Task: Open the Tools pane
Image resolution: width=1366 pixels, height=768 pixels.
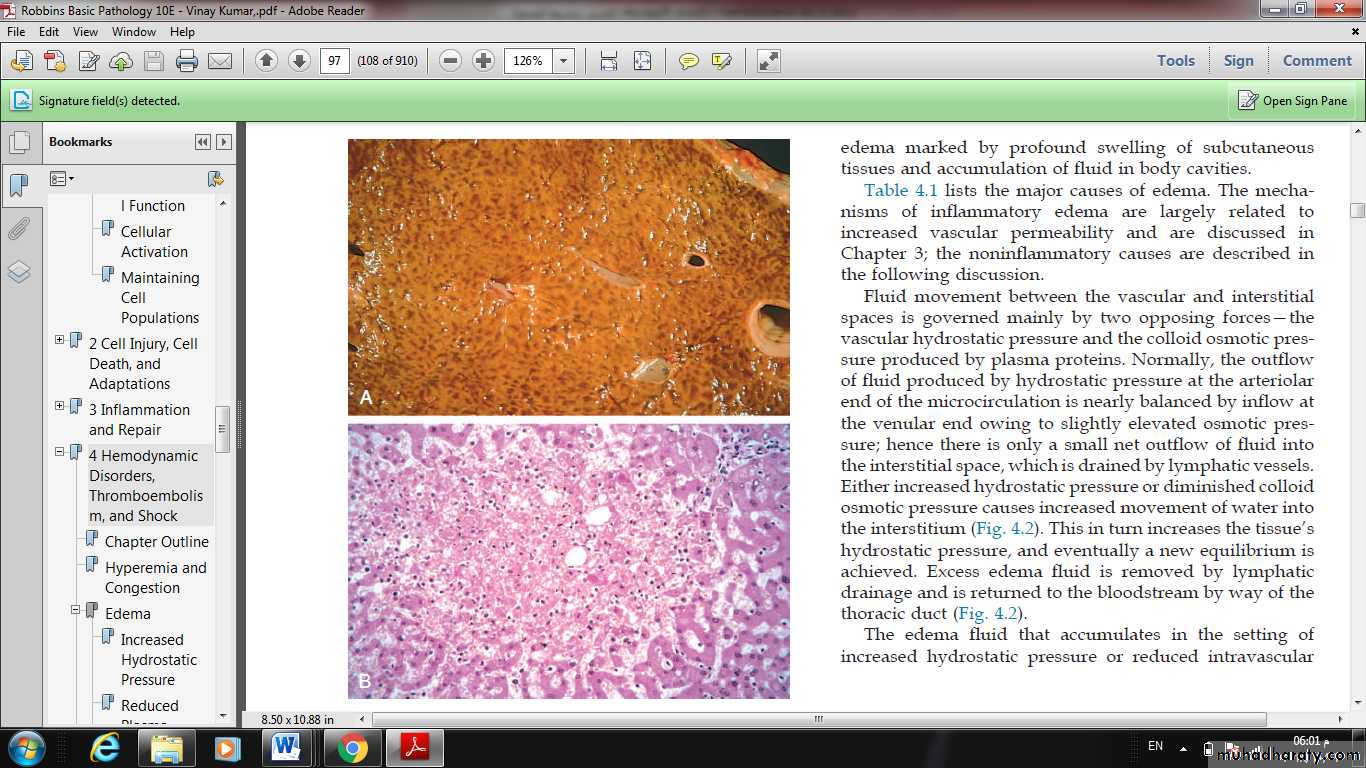Action: pos(1175,61)
